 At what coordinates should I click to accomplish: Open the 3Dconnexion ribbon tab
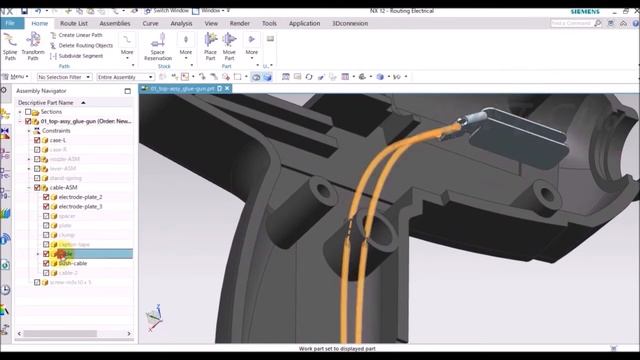(x=350, y=23)
